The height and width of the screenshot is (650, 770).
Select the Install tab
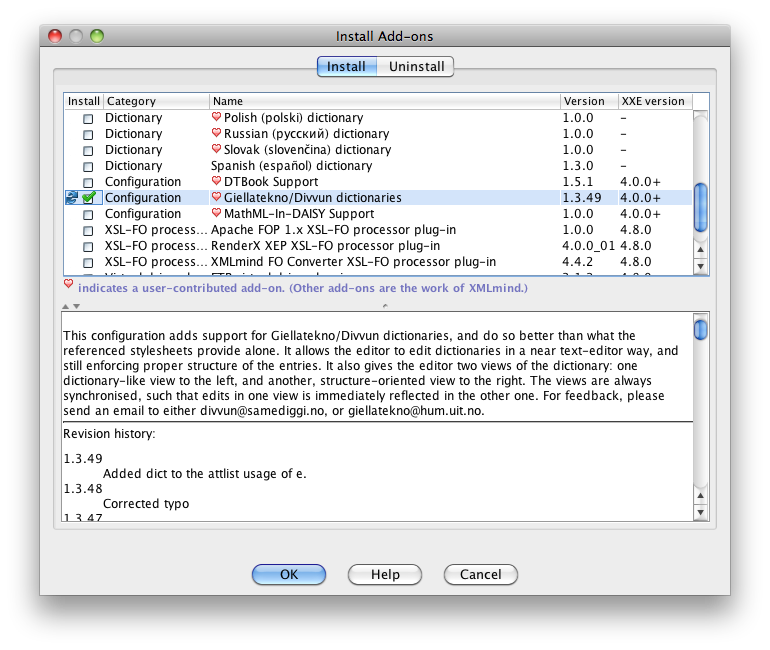click(347, 67)
